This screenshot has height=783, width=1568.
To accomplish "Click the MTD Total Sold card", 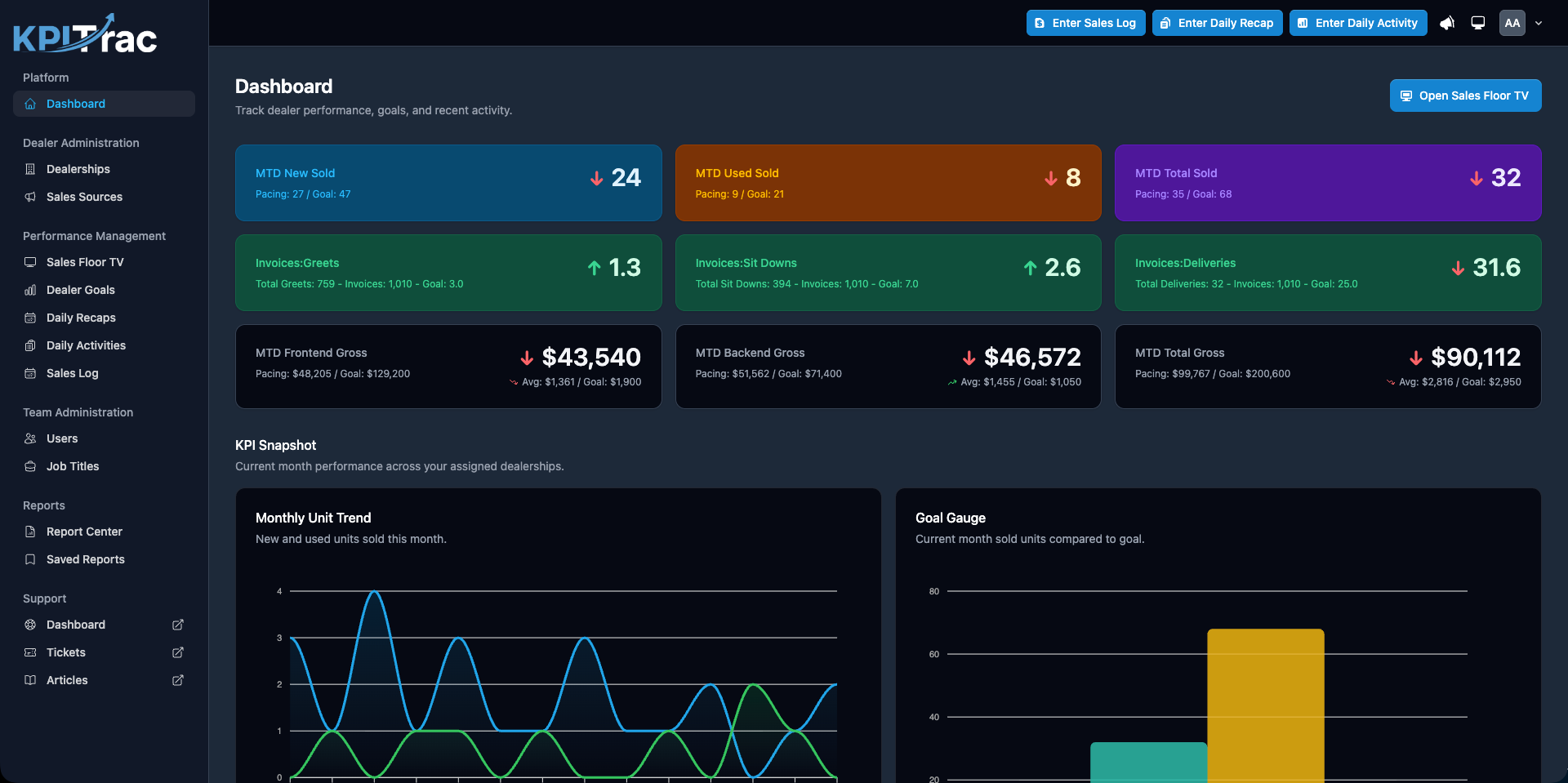I will pyautogui.click(x=1328, y=183).
